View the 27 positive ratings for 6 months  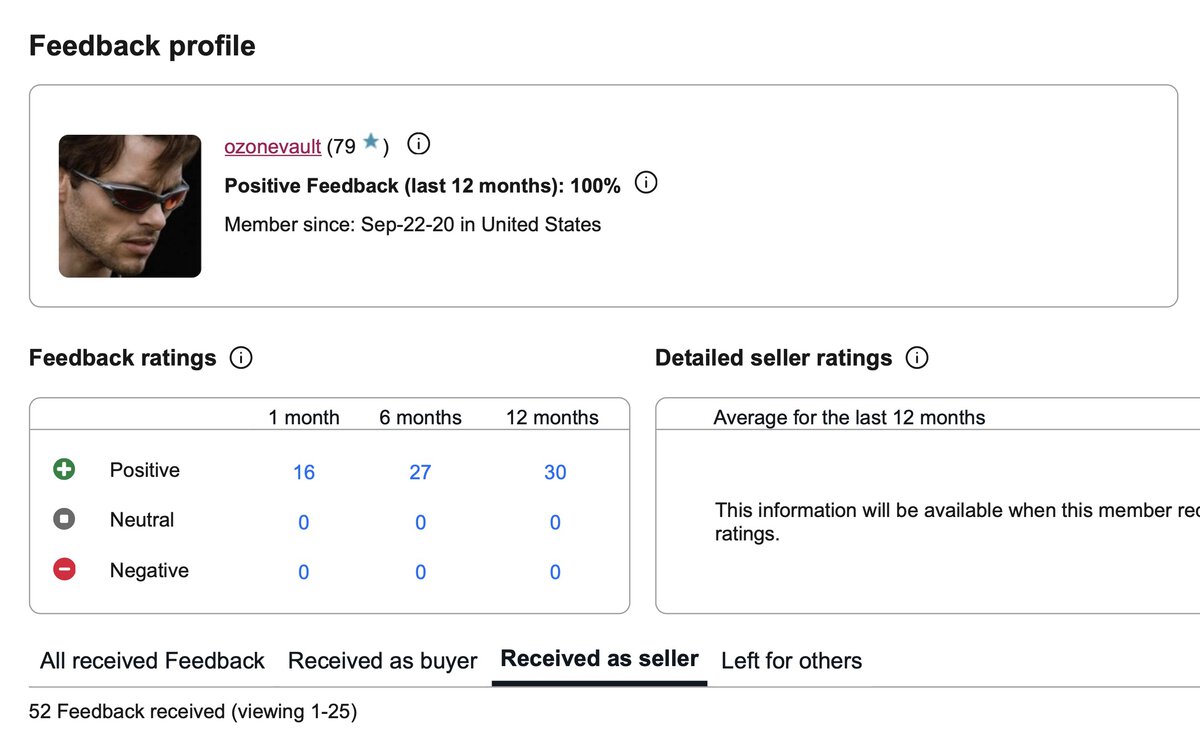click(x=420, y=472)
